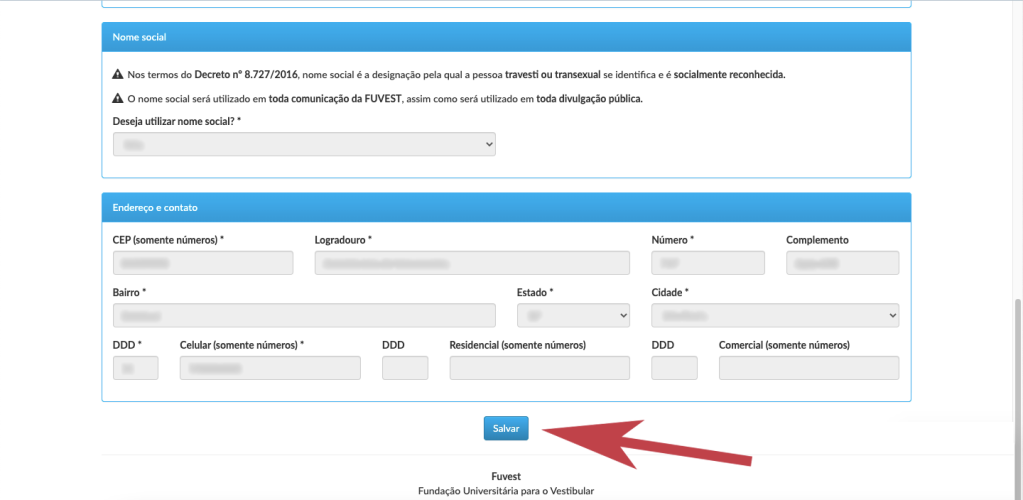Click the DDD field for Celular

pyautogui.click(x=136, y=368)
